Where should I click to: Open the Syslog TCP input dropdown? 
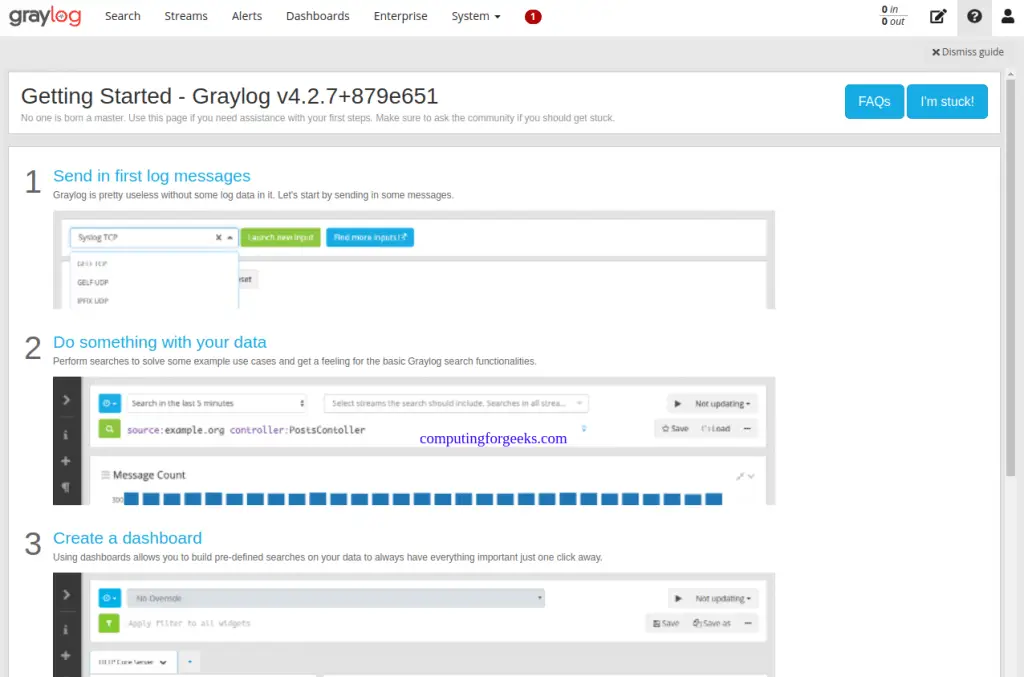[154, 238]
